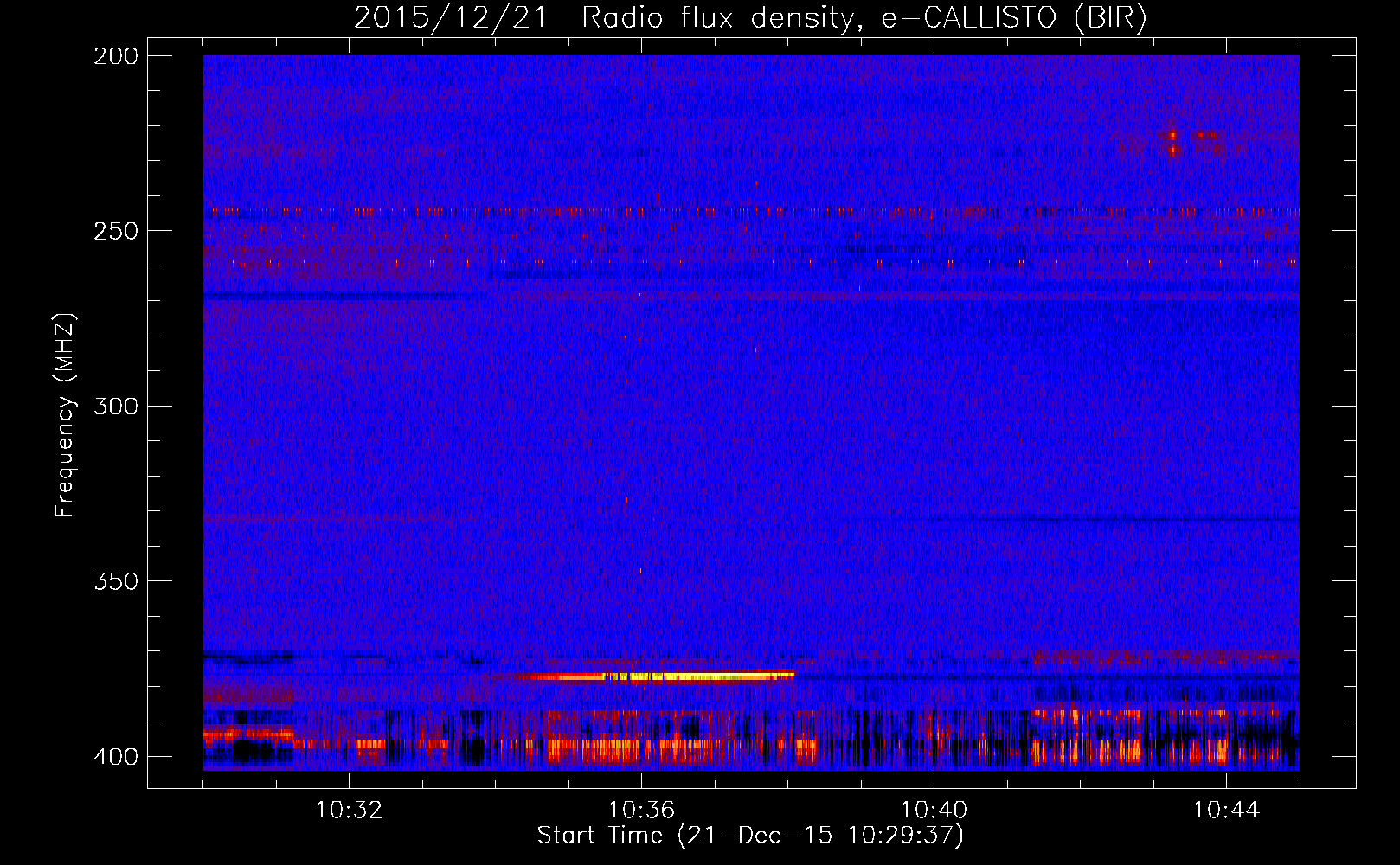Click the 350 frequency tick label
The image size is (1400, 865).
point(116,580)
